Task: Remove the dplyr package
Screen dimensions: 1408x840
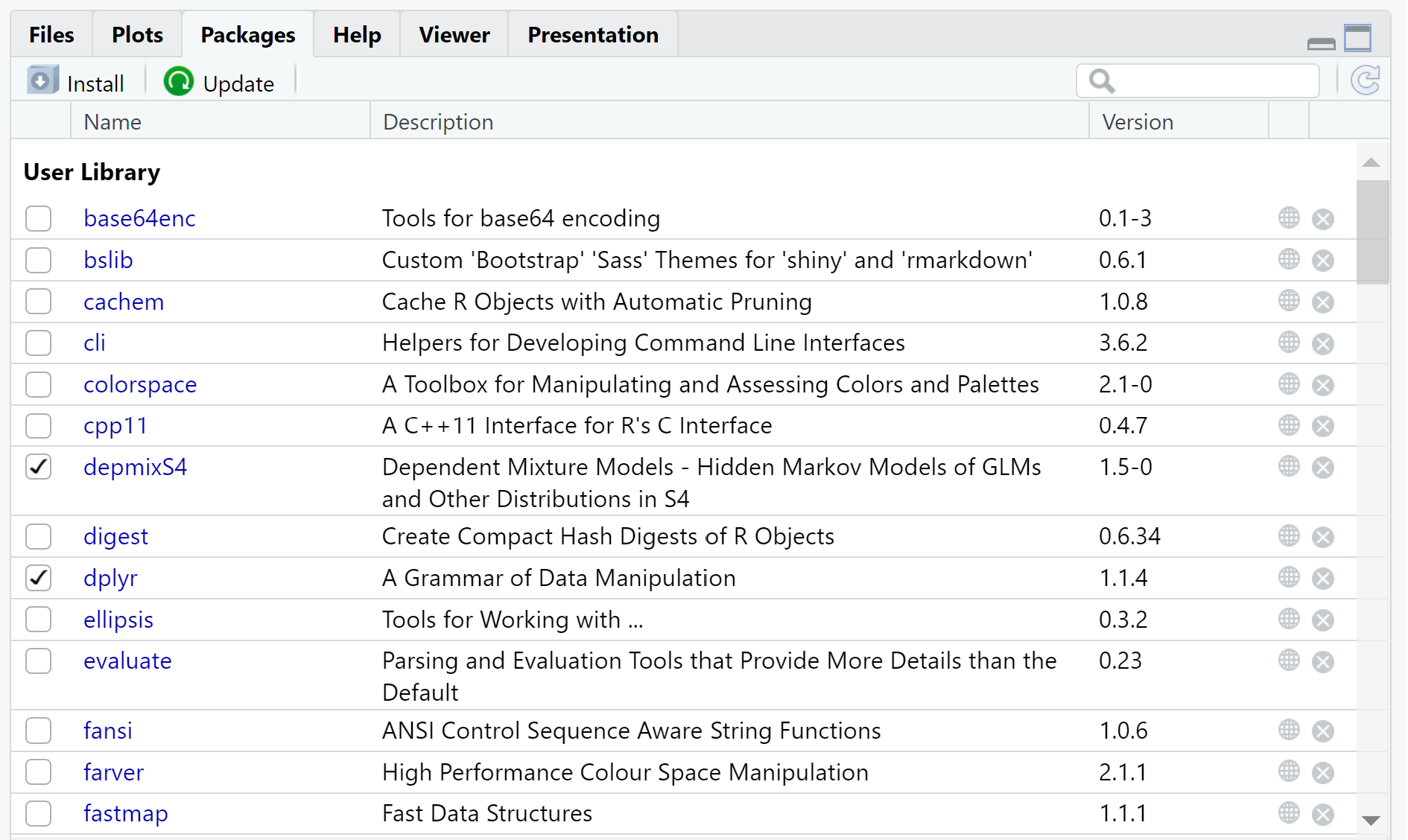Action: coord(1322,579)
